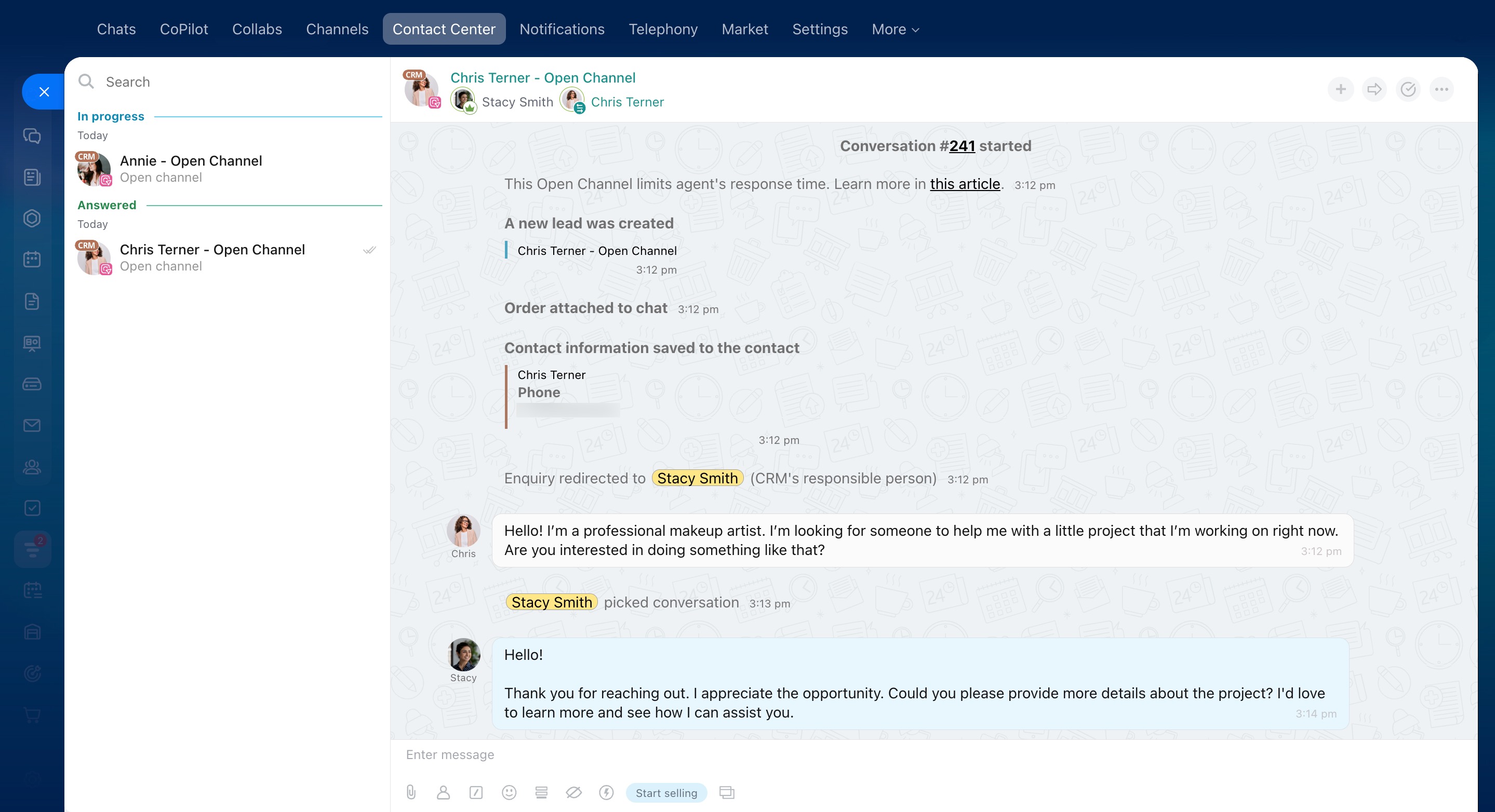1495x812 pixels.
Task: Open the 'this article' link
Action: click(x=965, y=184)
